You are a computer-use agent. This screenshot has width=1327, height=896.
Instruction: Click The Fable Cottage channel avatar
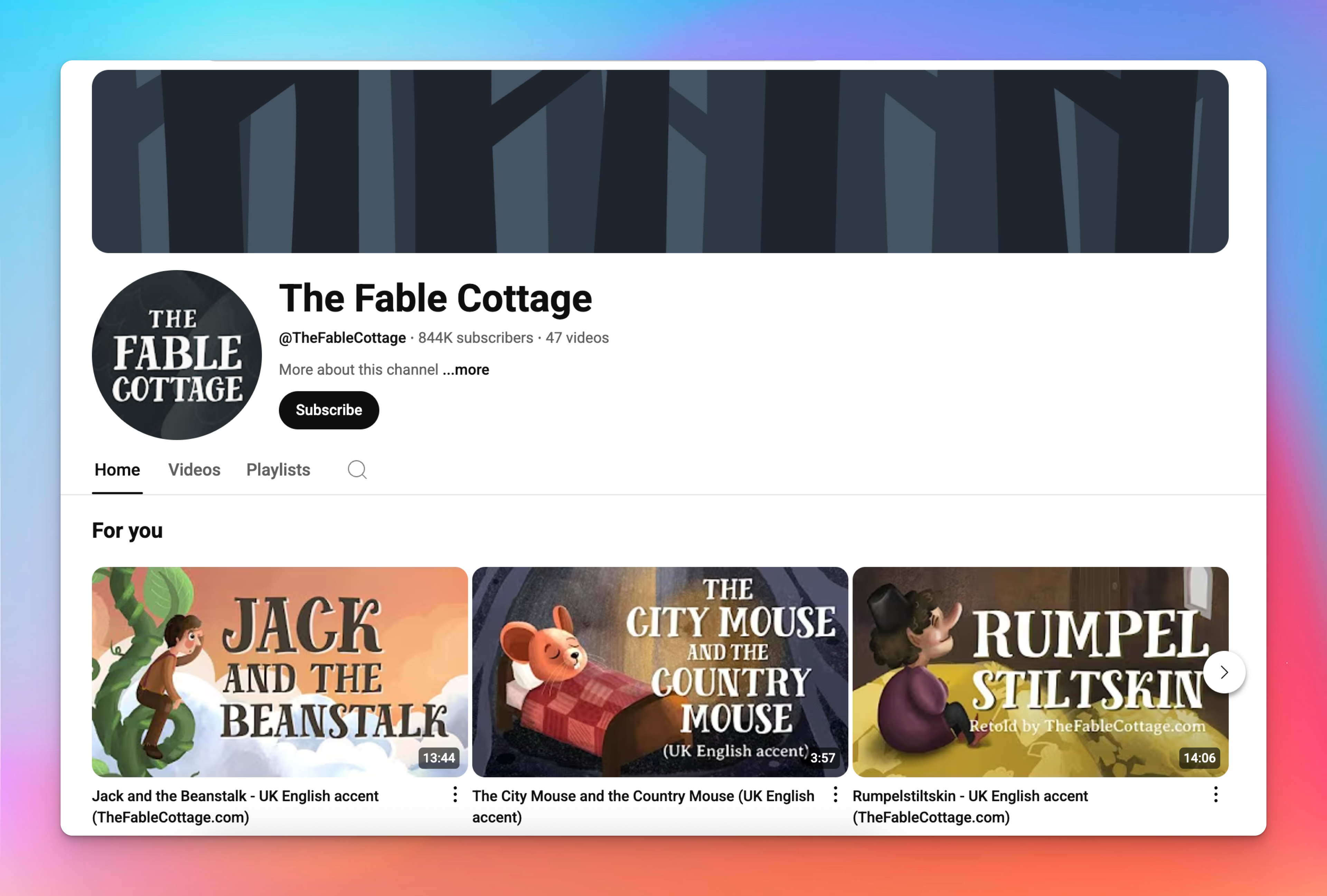177,355
